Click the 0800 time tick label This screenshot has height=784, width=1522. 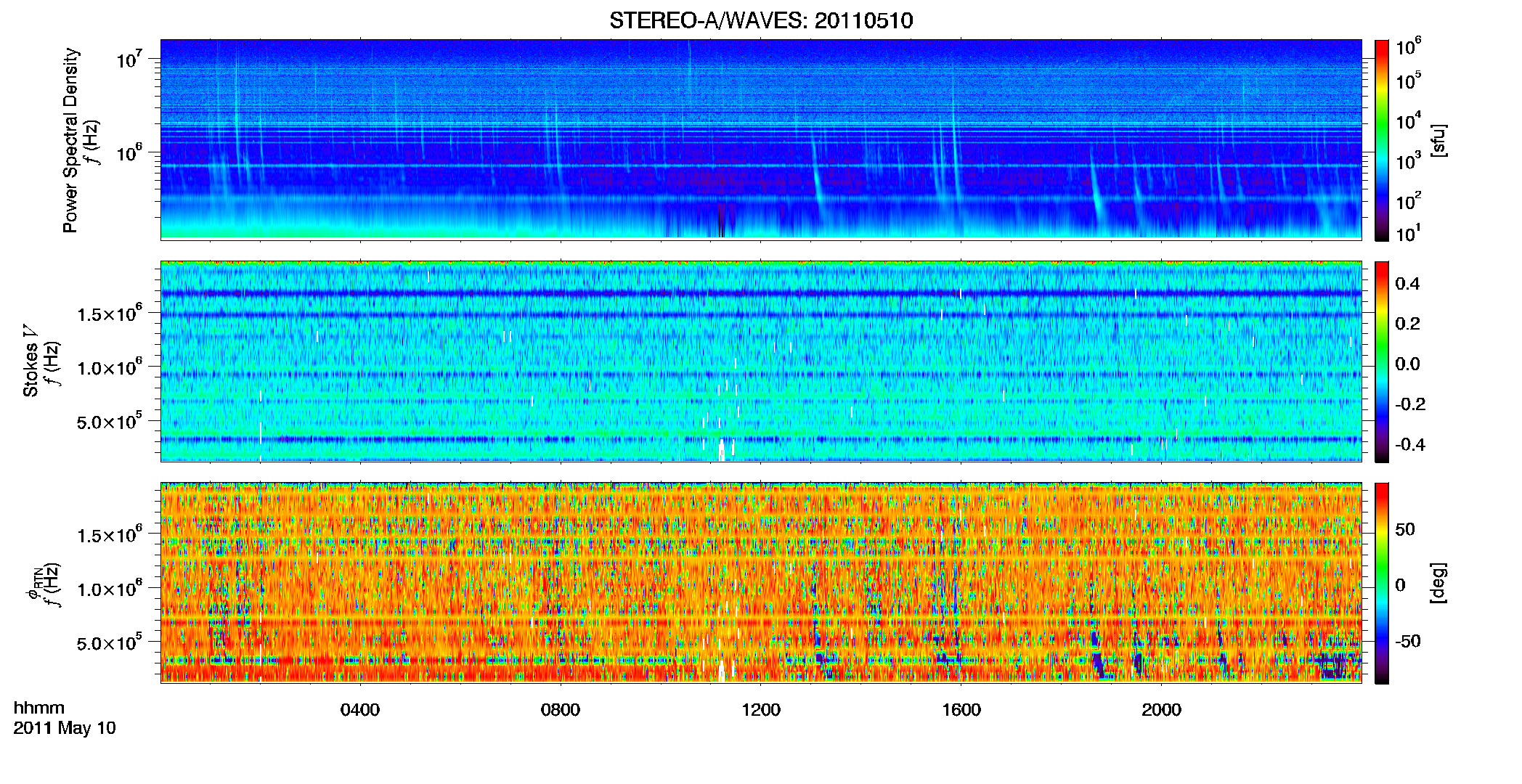(561, 710)
